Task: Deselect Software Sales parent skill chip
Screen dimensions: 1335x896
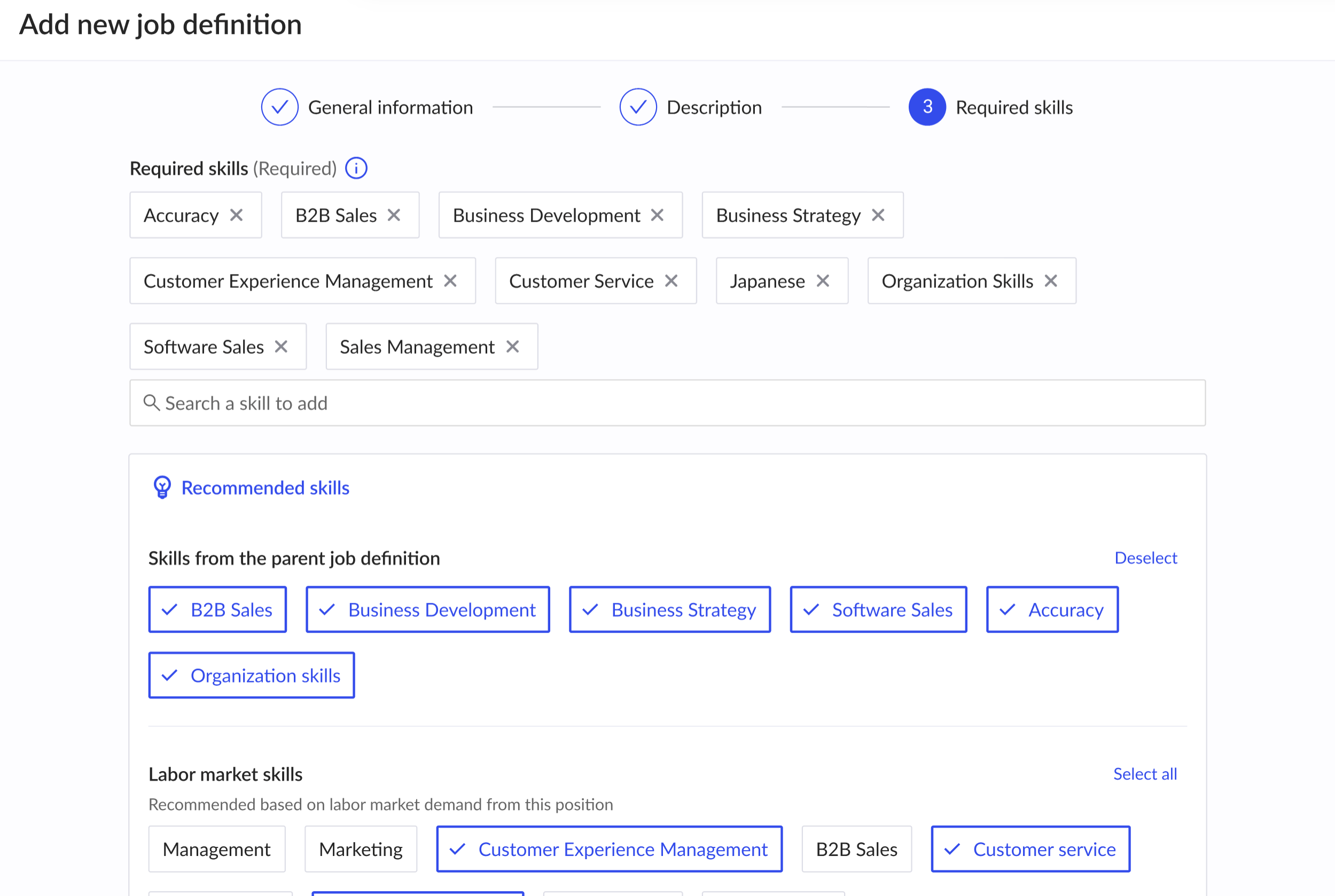Action: click(x=878, y=609)
